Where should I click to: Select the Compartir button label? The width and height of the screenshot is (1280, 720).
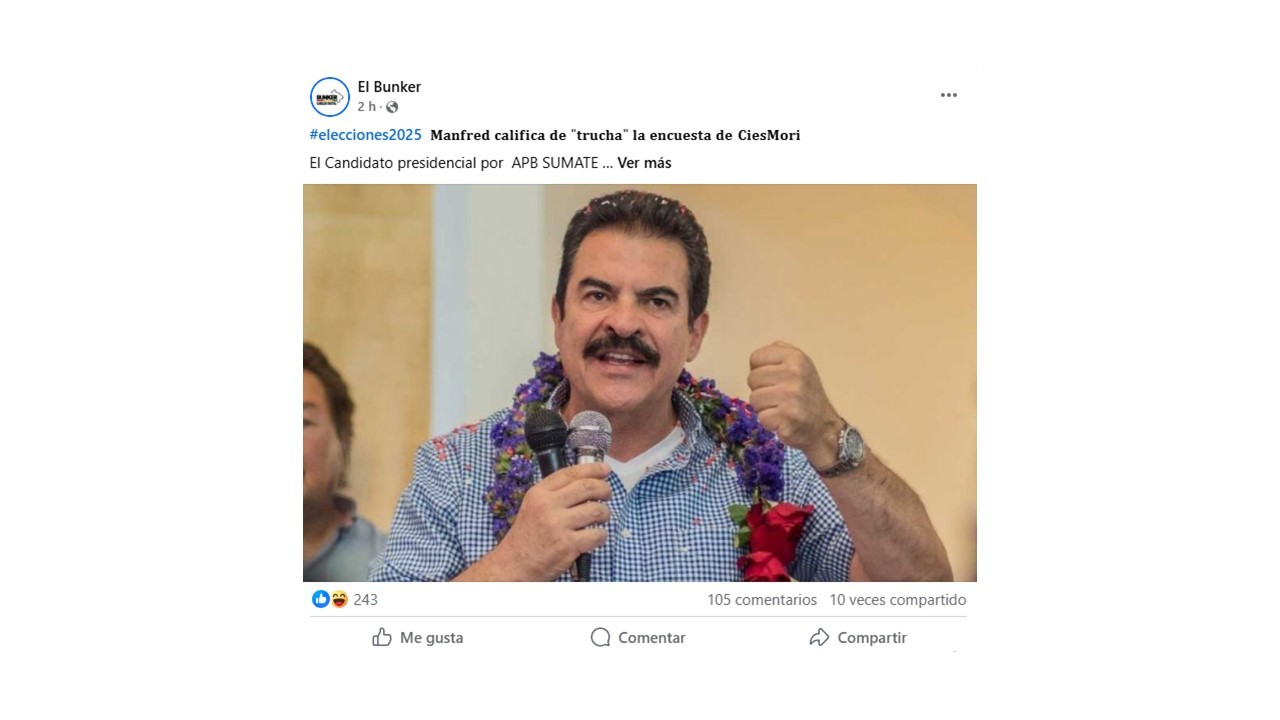click(x=872, y=638)
